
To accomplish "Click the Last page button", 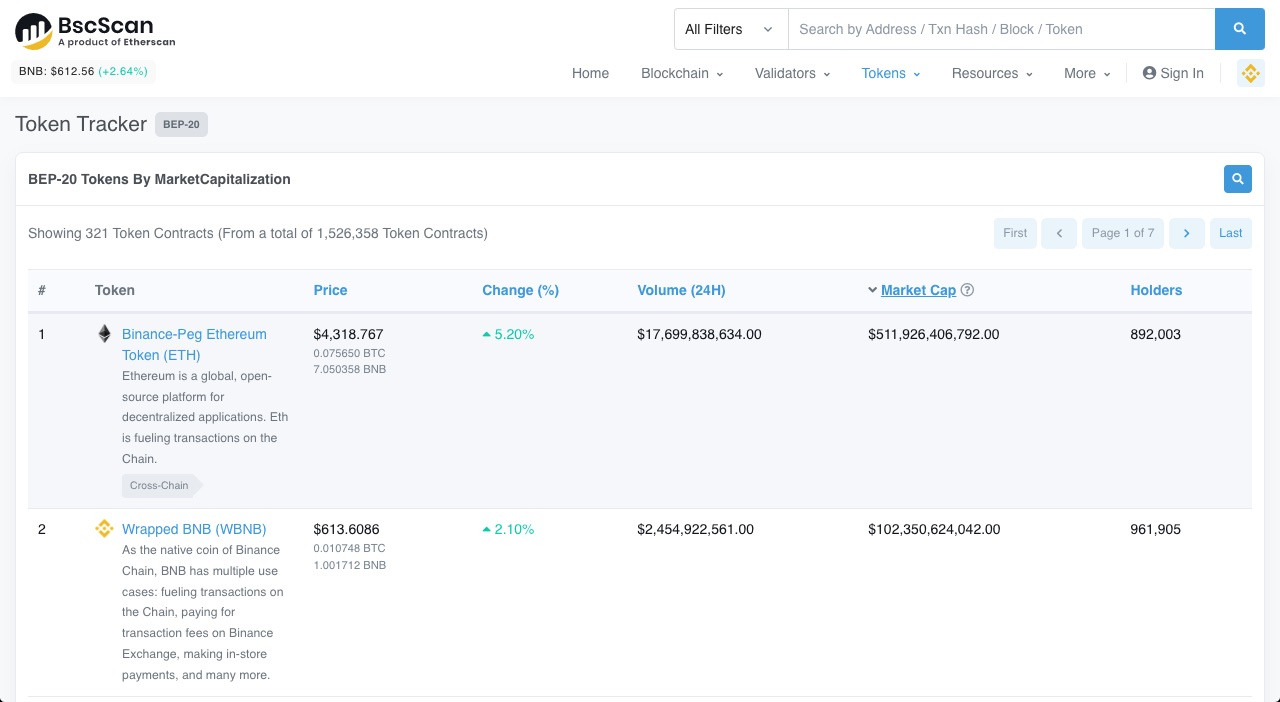I will tap(1231, 233).
